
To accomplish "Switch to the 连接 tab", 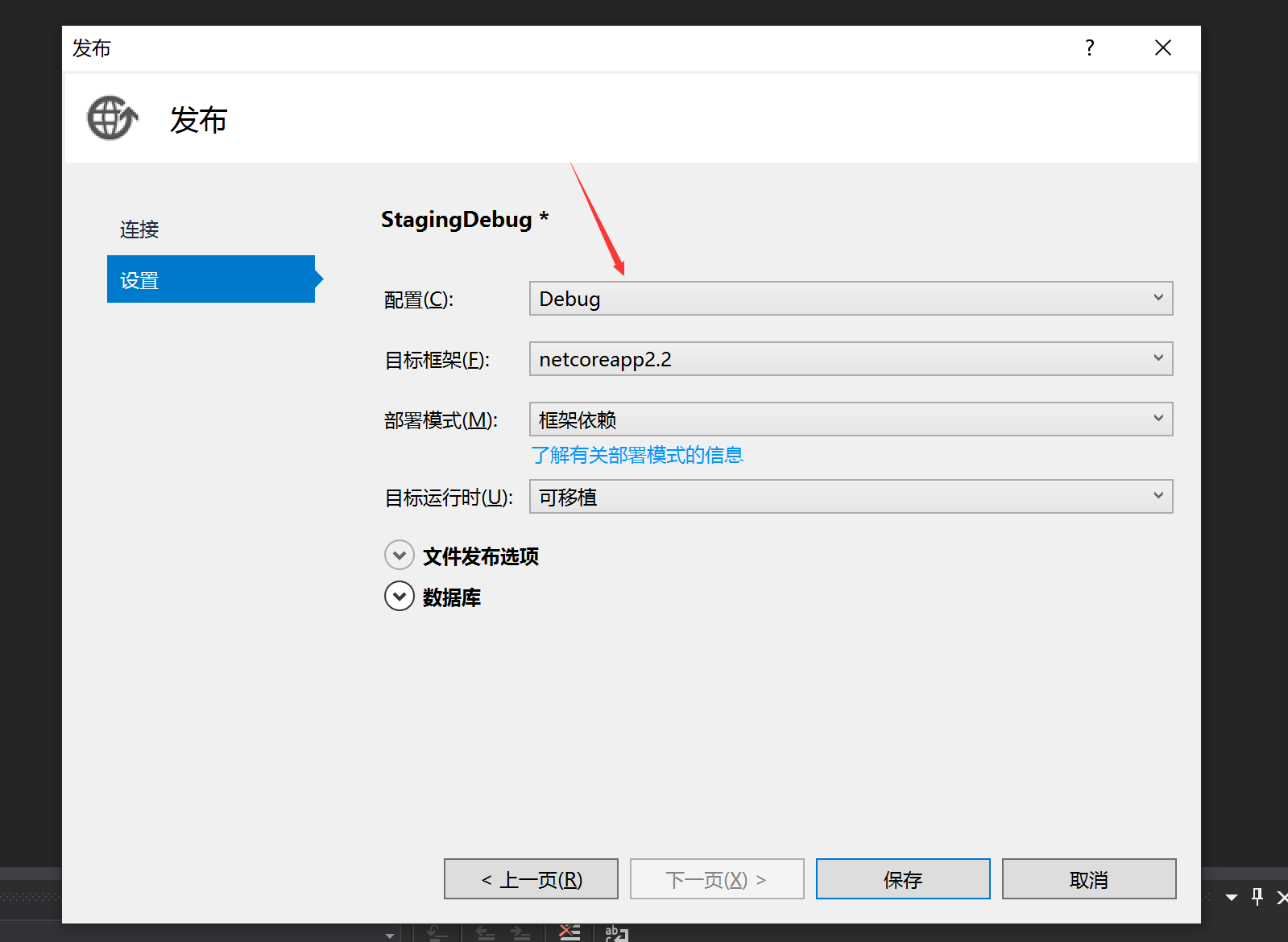I will pos(139,229).
